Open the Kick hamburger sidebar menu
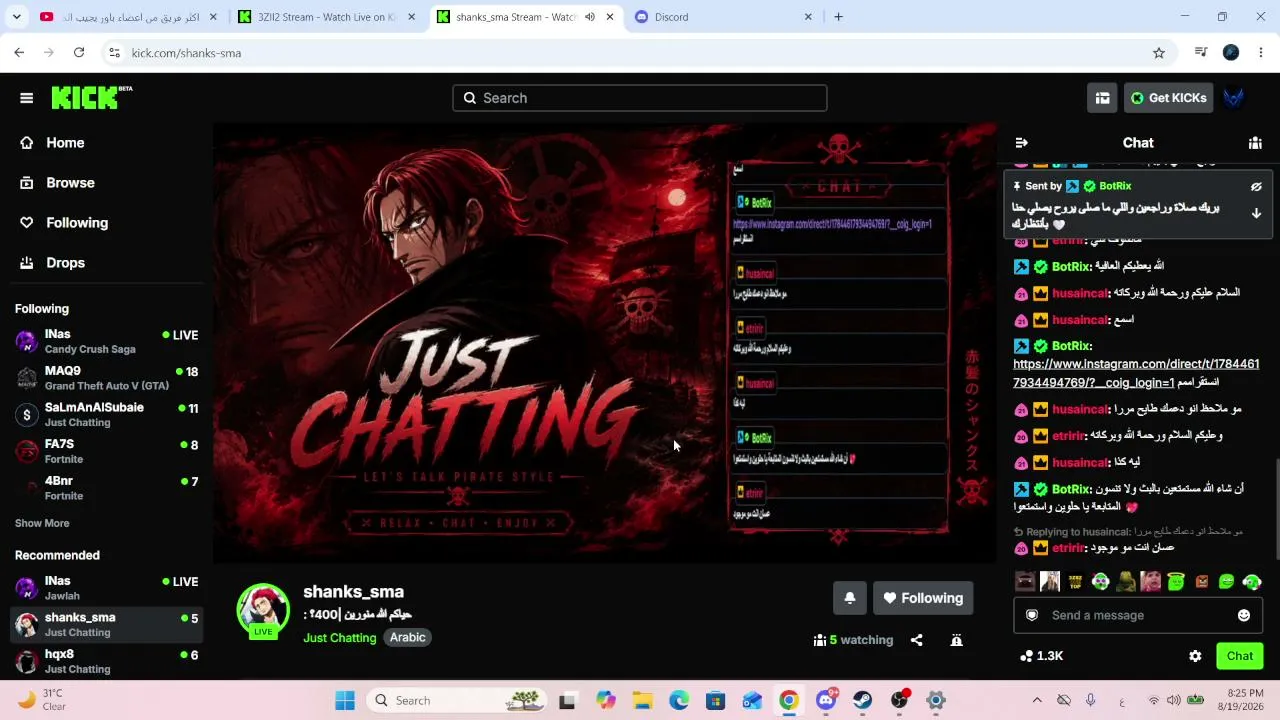 tap(27, 98)
